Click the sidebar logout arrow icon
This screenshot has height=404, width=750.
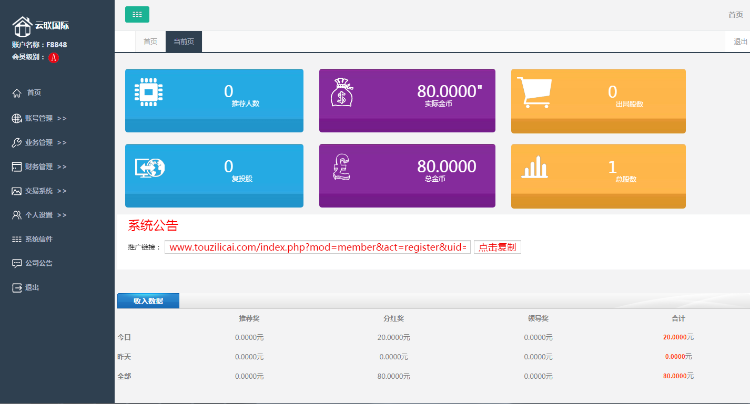coord(17,288)
